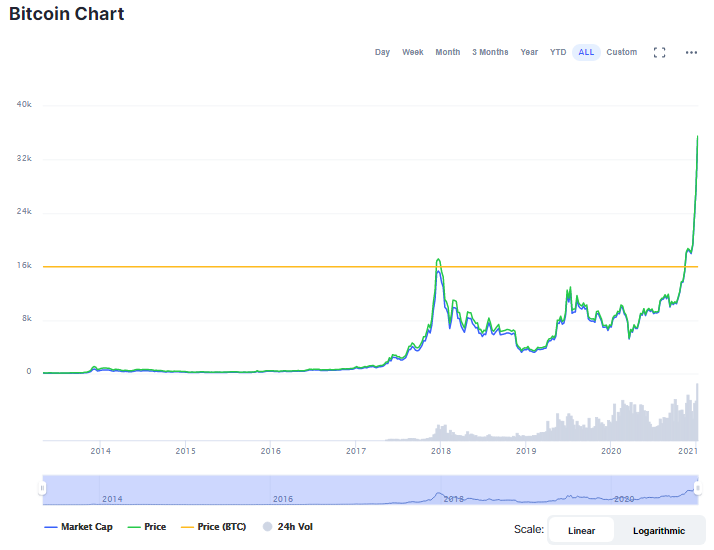Enter fullscreen chart view
The image size is (714, 550).
(x=659, y=52)
